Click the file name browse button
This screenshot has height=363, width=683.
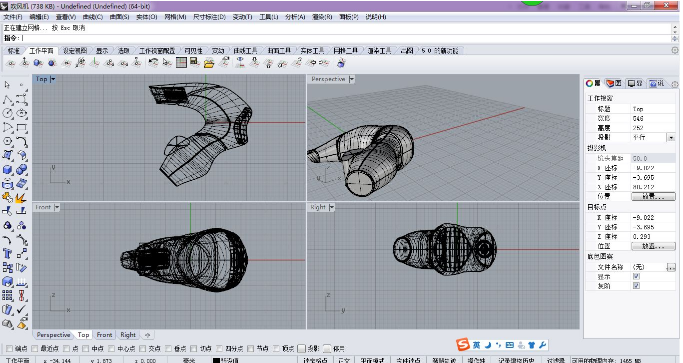671,267
